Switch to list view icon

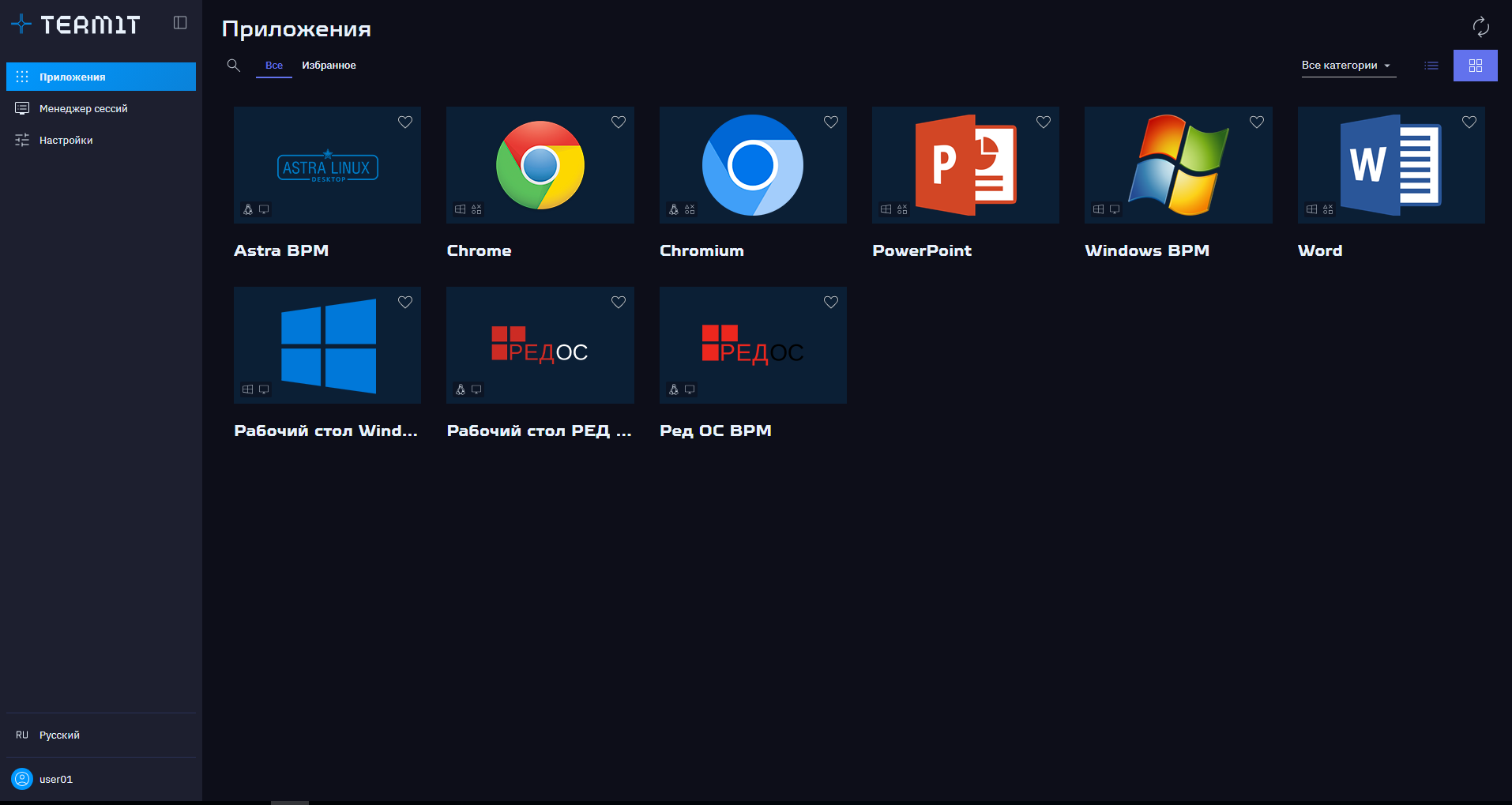(x=1431, y=66)
